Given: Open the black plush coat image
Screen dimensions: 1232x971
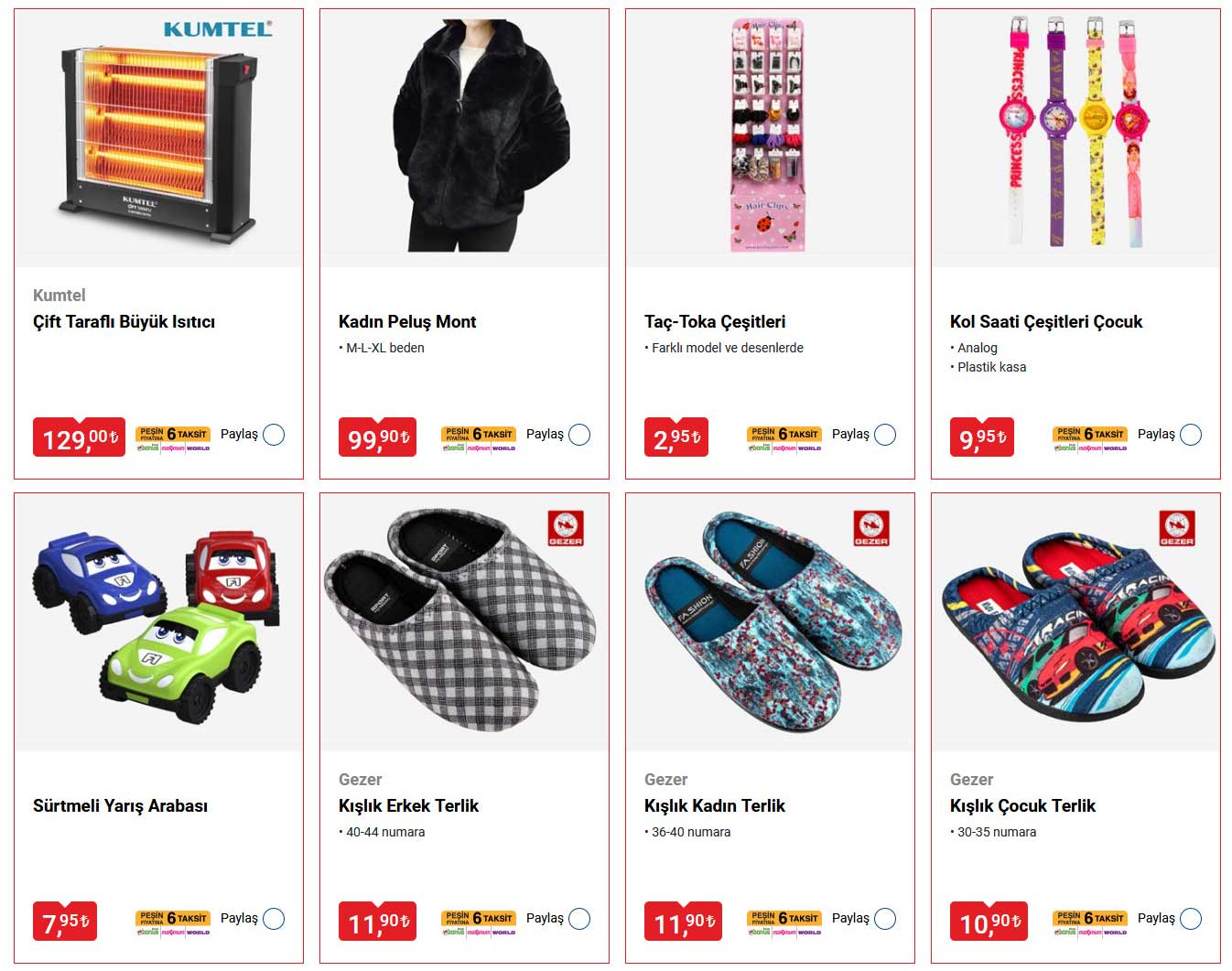Looking at the screenshot, I should (x=464, y=137).
